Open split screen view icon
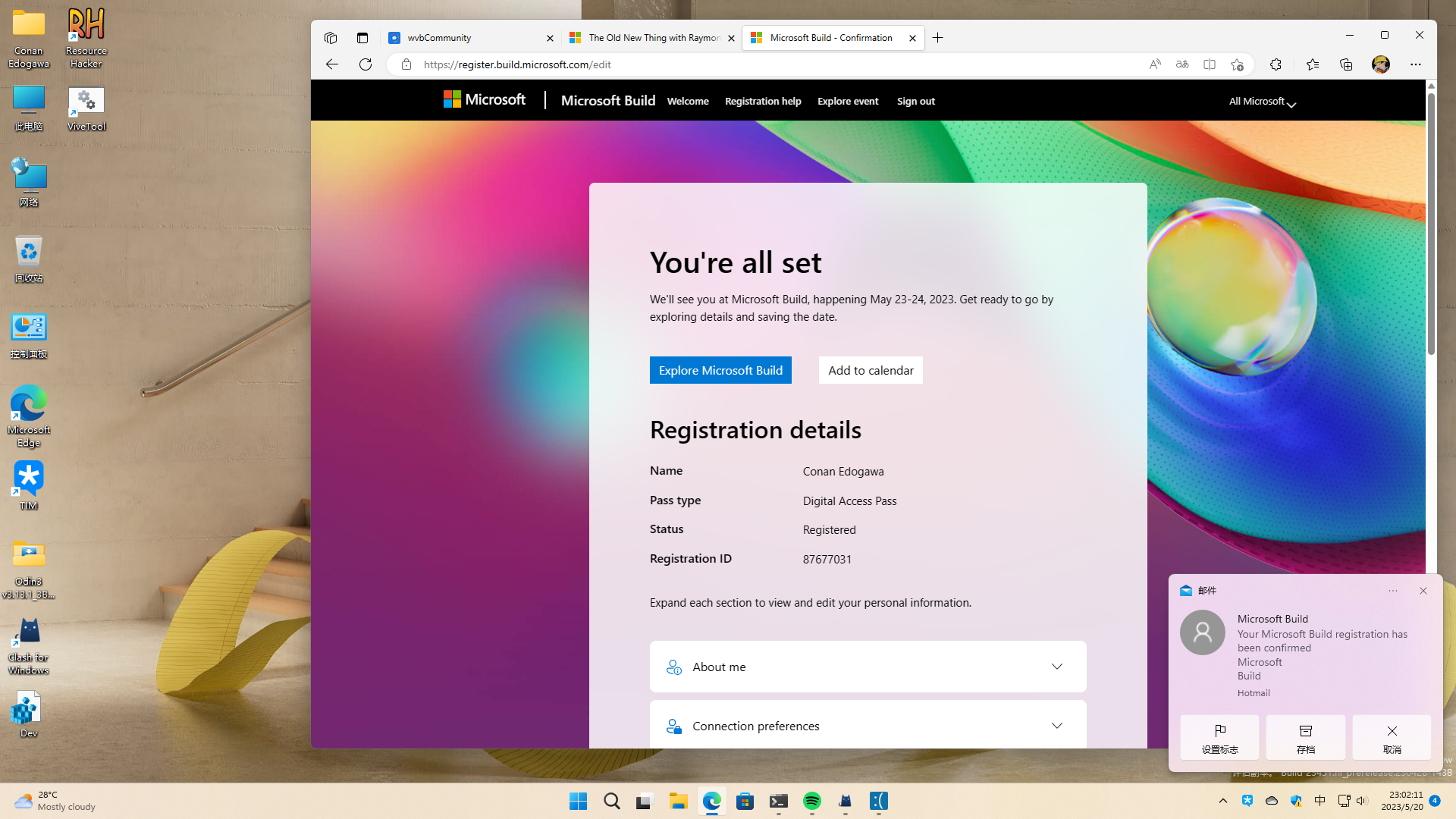The height and width of the screenshot is (819, 1456). click(x=1210, y=64)
